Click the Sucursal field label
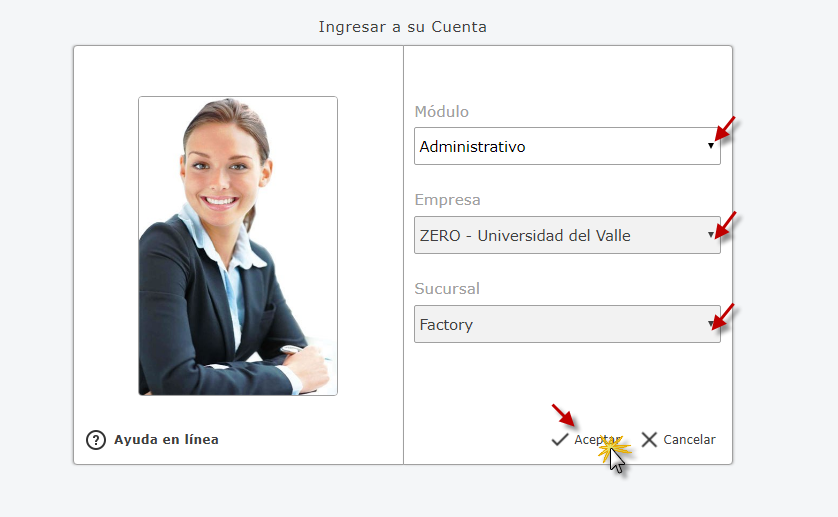This screenshot has height=517, width=838. (447, 289)
